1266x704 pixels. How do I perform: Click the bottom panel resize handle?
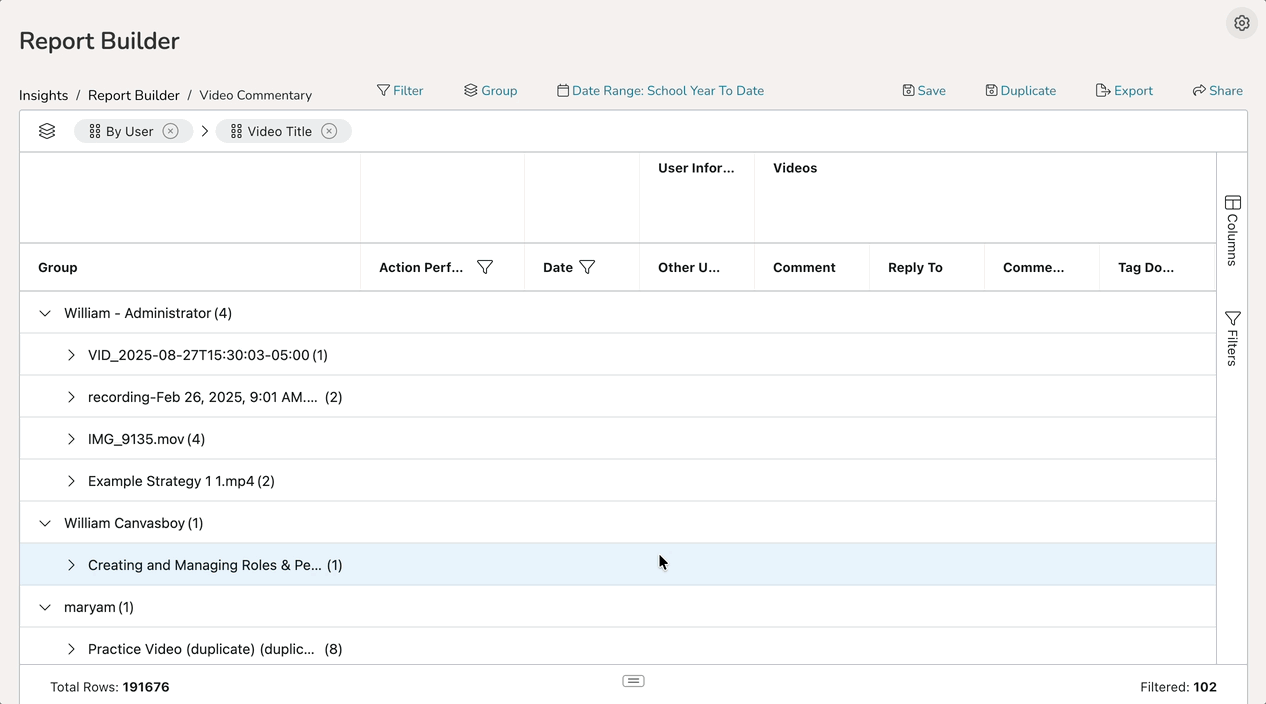tap(633, 681)
